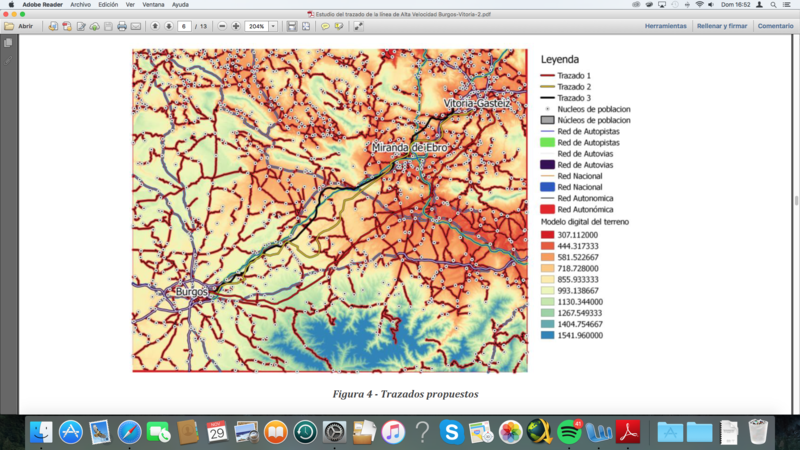Open the Trash in the Dock

[x=758, y=432]
